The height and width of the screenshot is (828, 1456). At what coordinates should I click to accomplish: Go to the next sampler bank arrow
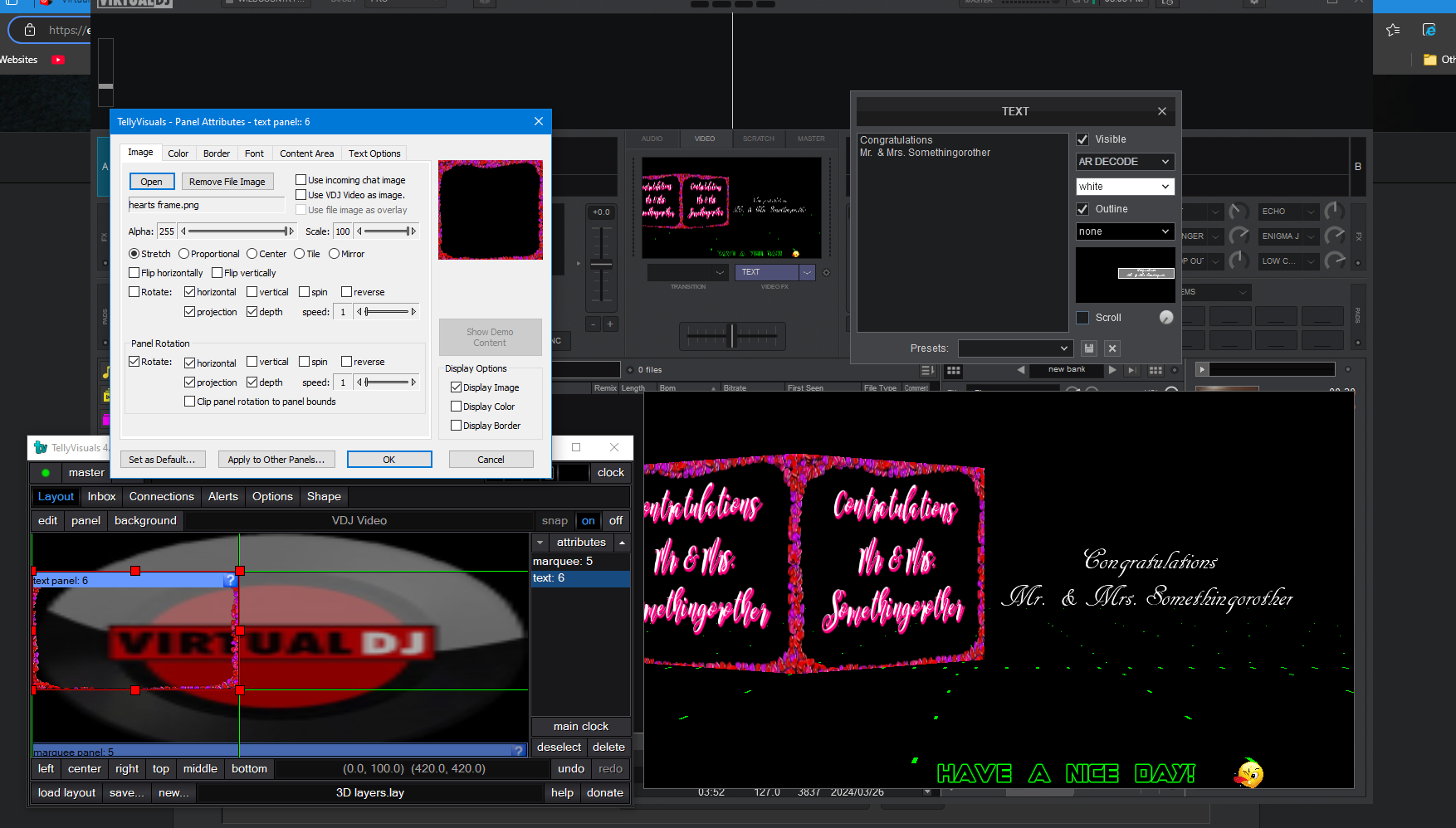[x=1112, y=370]
